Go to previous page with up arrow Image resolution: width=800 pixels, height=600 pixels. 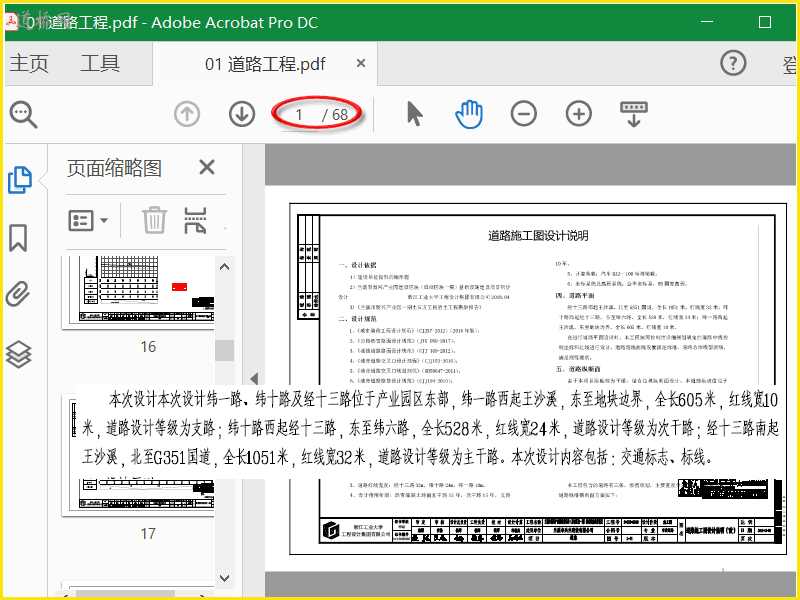(187, 114)
